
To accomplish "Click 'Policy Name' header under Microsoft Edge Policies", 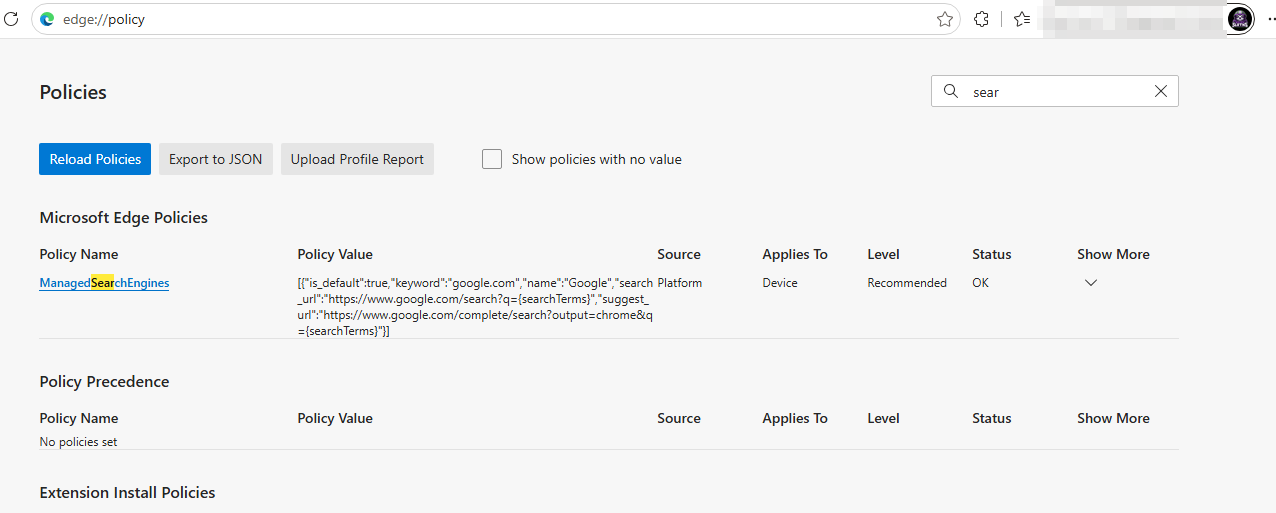I will point(79,254).
